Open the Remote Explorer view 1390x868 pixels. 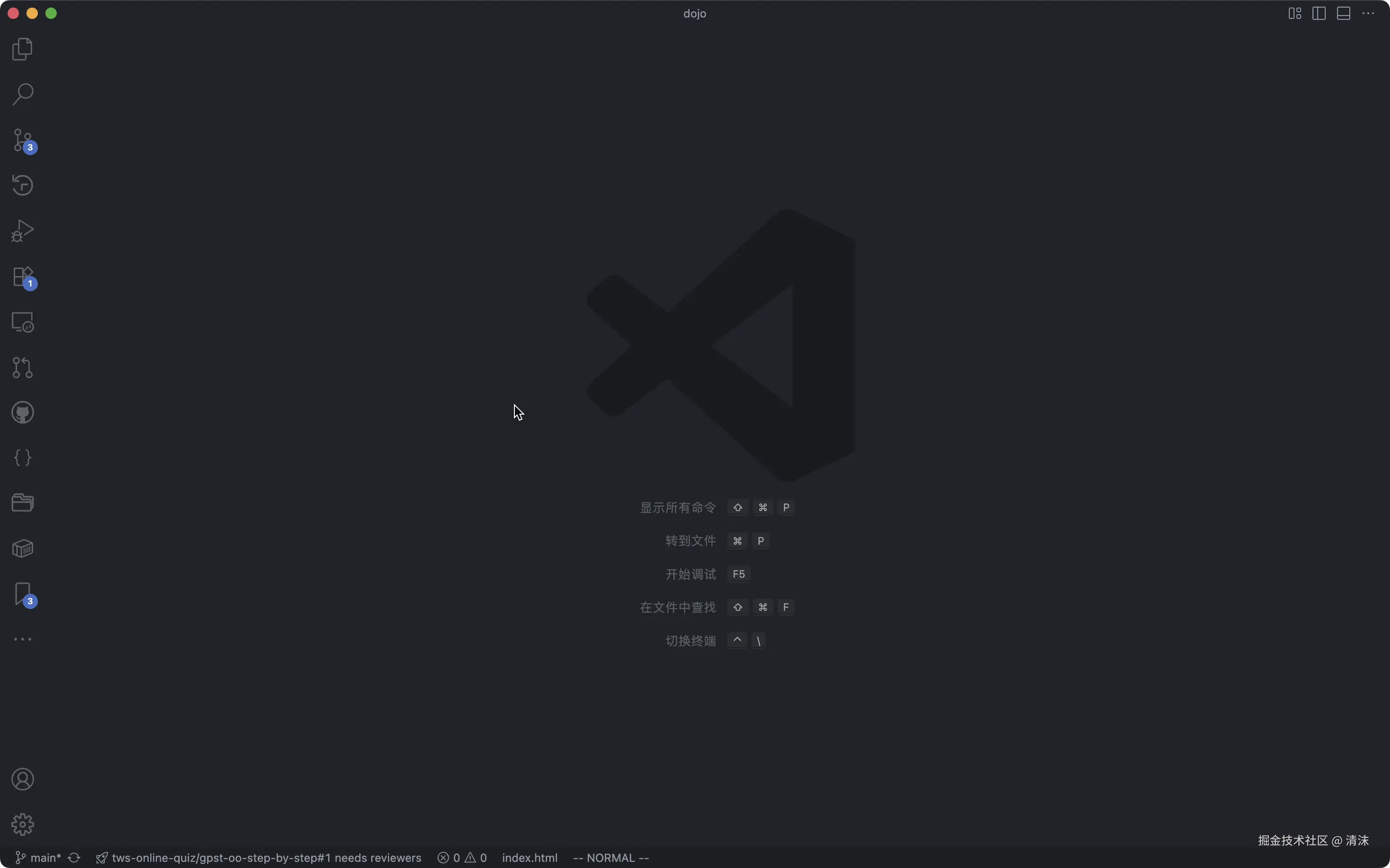[22, 322]
